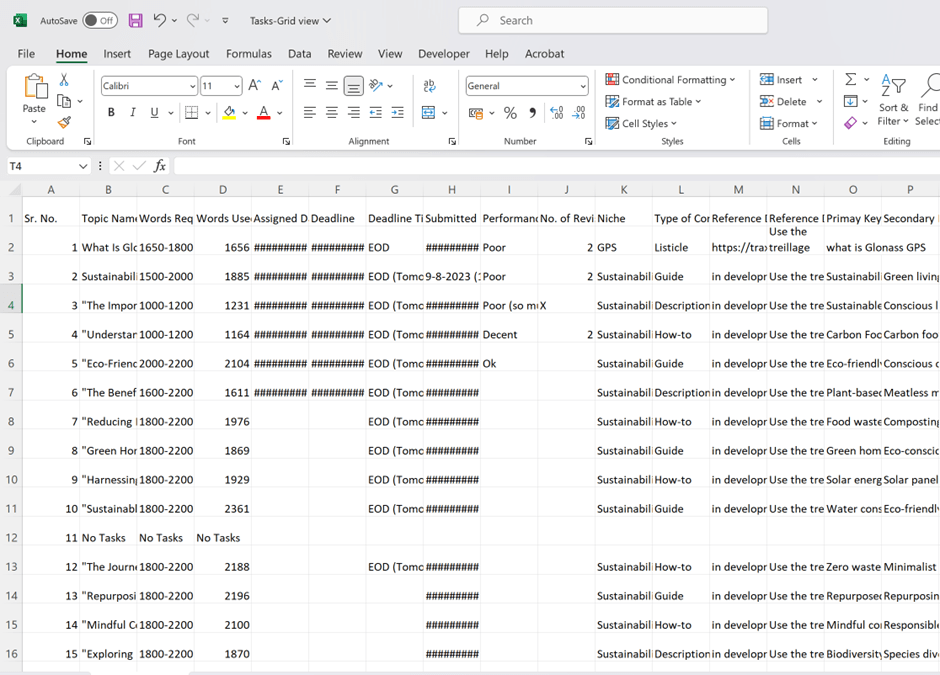Click the Cut scissors icon
This screenshot has height=675, width=940.
click(x=64, y=80)
